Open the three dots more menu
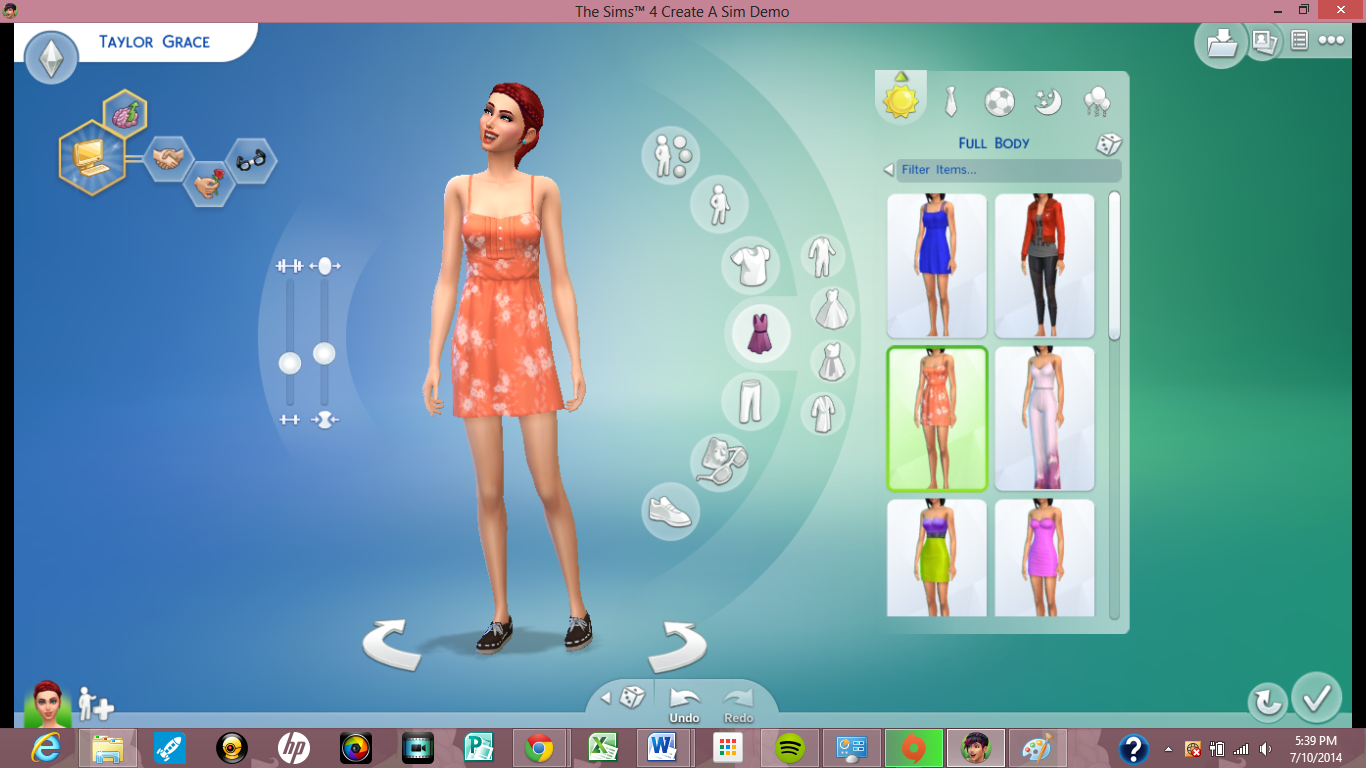This screenshot has height=768, width=1366. click(1331, 41)
